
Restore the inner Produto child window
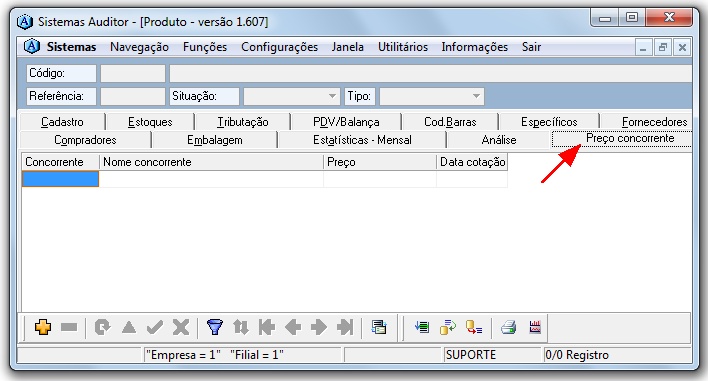[x=662, y=47]
